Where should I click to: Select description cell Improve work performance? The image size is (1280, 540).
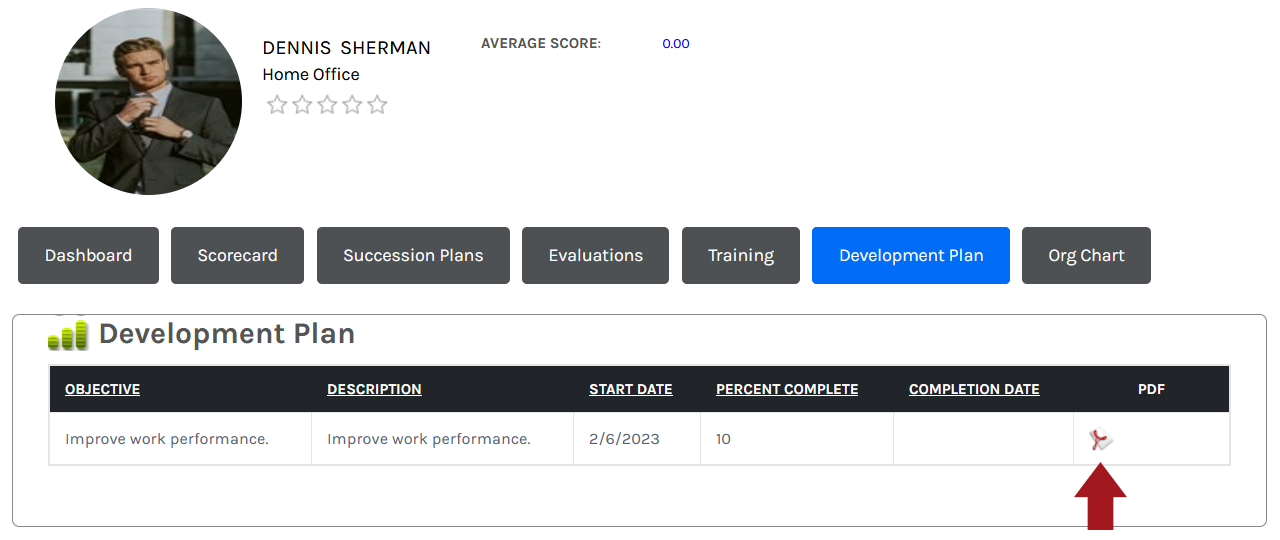pyautogui.click(x=442, y=439)
